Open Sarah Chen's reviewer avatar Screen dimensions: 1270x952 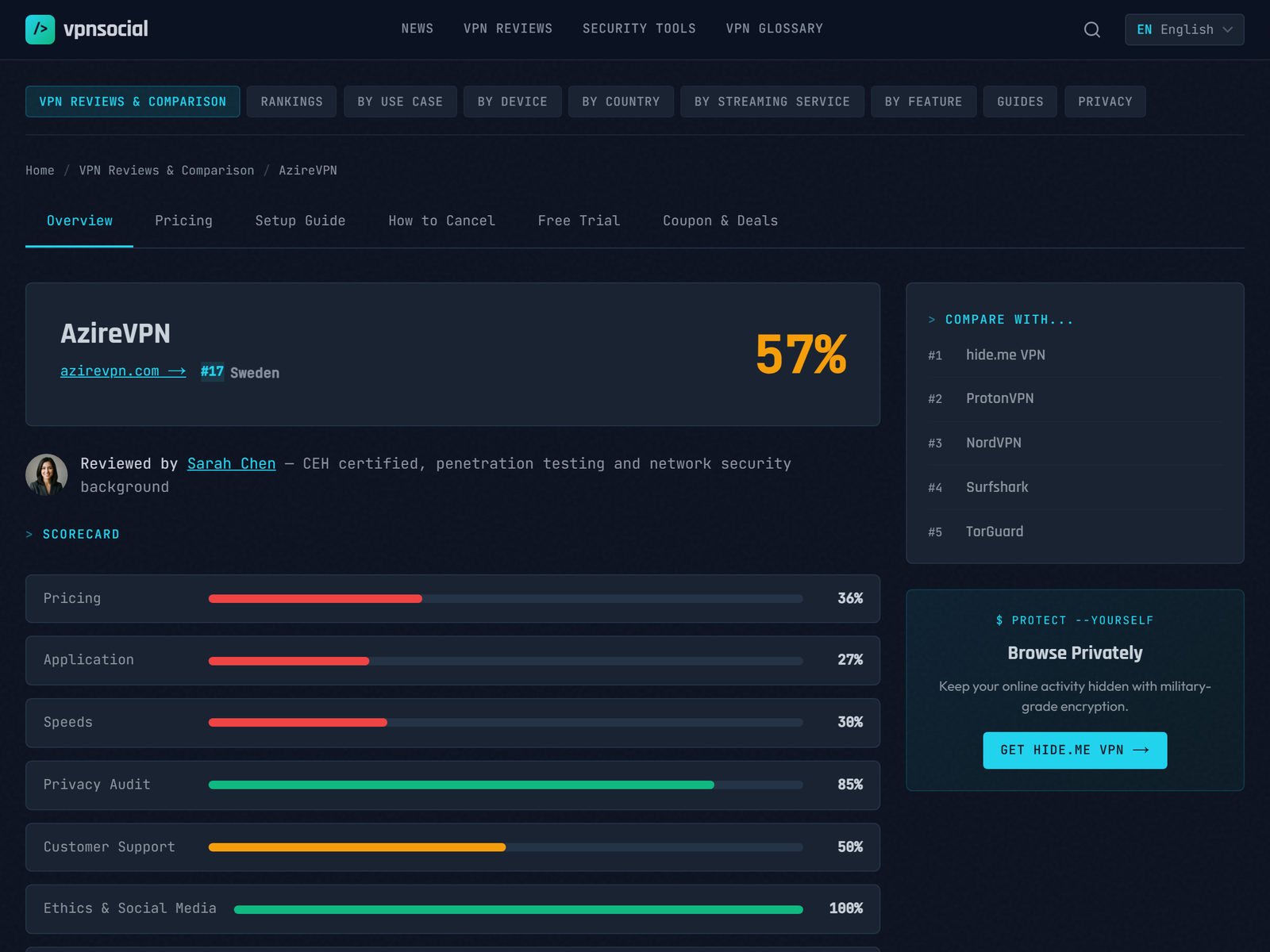[x=46, y=474]
